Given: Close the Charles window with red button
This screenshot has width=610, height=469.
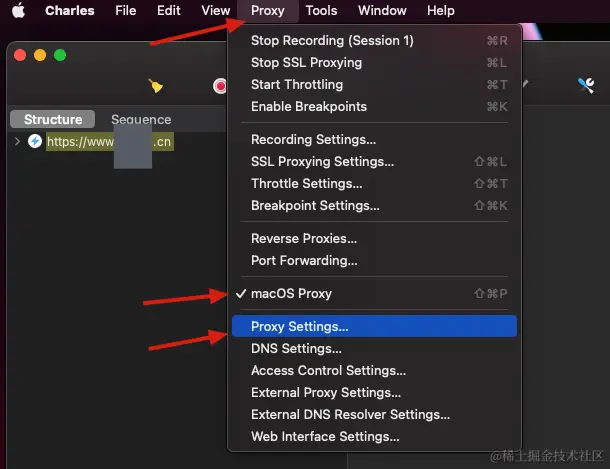Looking at the screenshot, I should coord(20,55).
